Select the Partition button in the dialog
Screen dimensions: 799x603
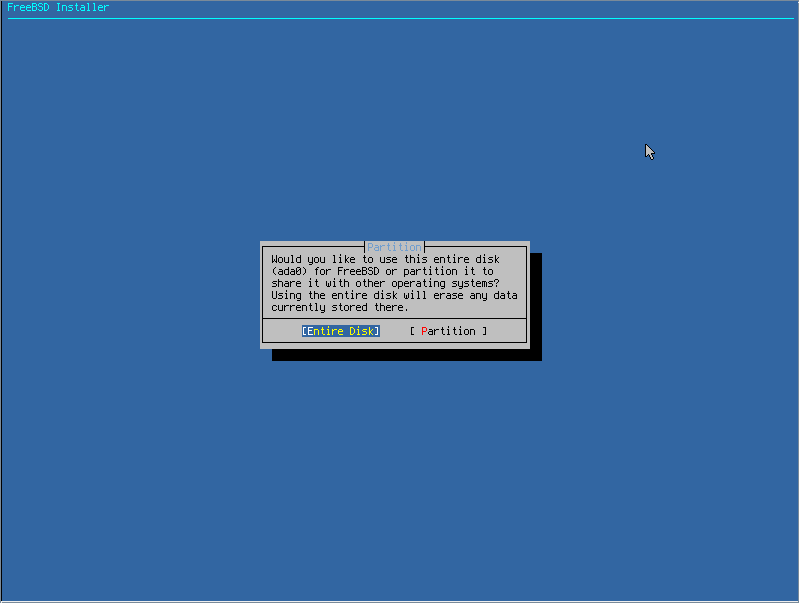coord(448,331)
